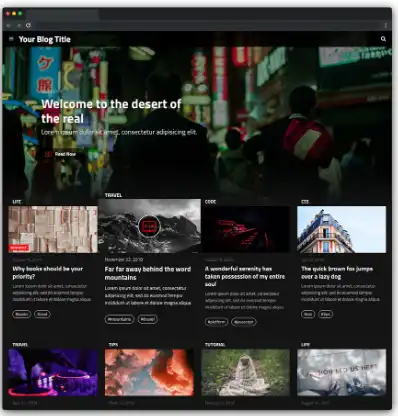Open the blog search icon

tap(383, 39)
